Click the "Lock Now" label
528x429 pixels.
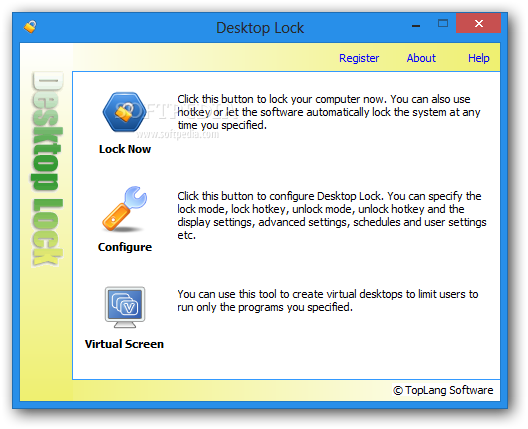click(x=125, y=149)
